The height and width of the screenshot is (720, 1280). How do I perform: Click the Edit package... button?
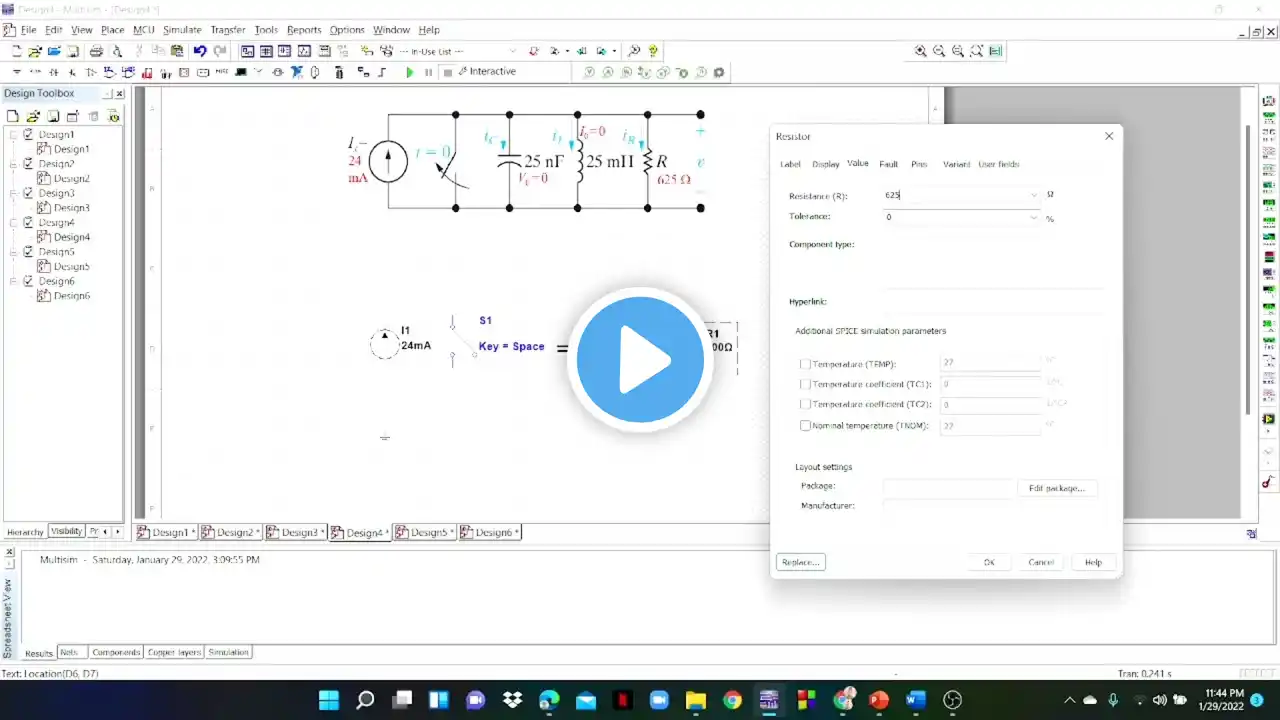[x=1057, y=488]
